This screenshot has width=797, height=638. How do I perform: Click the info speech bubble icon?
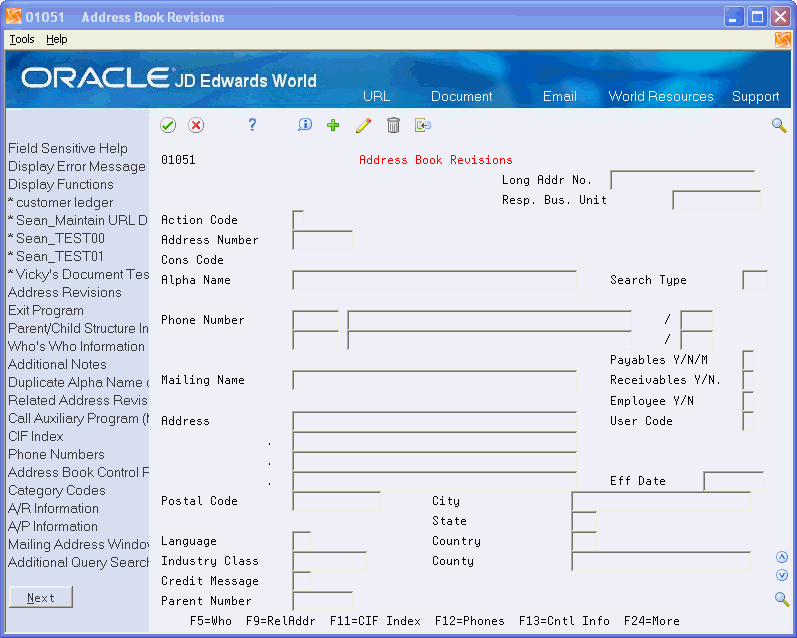pyautogui.click(x=305, y=125)
